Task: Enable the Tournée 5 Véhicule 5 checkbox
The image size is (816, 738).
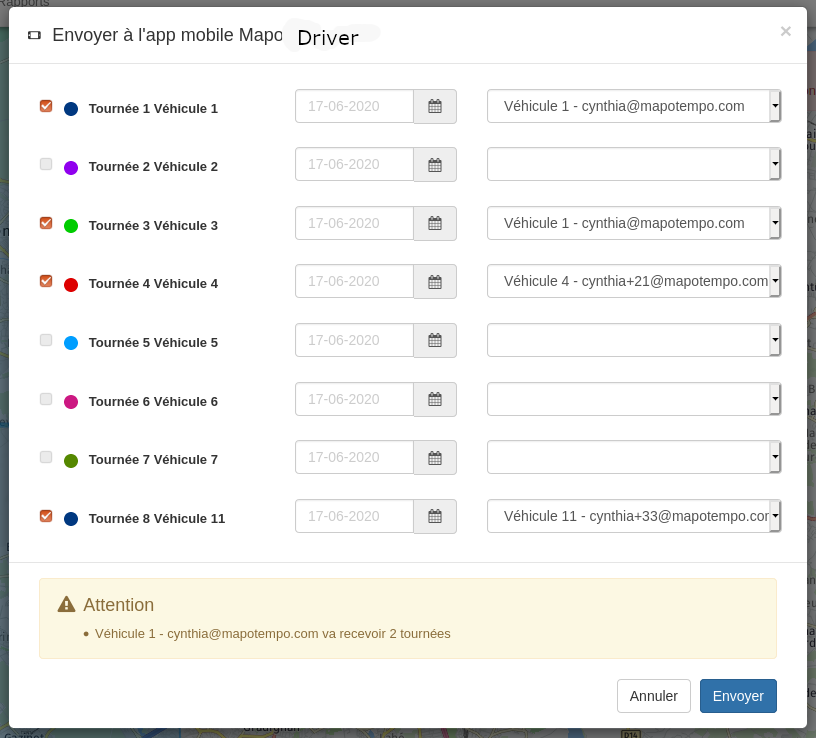Action: point(46,340)
